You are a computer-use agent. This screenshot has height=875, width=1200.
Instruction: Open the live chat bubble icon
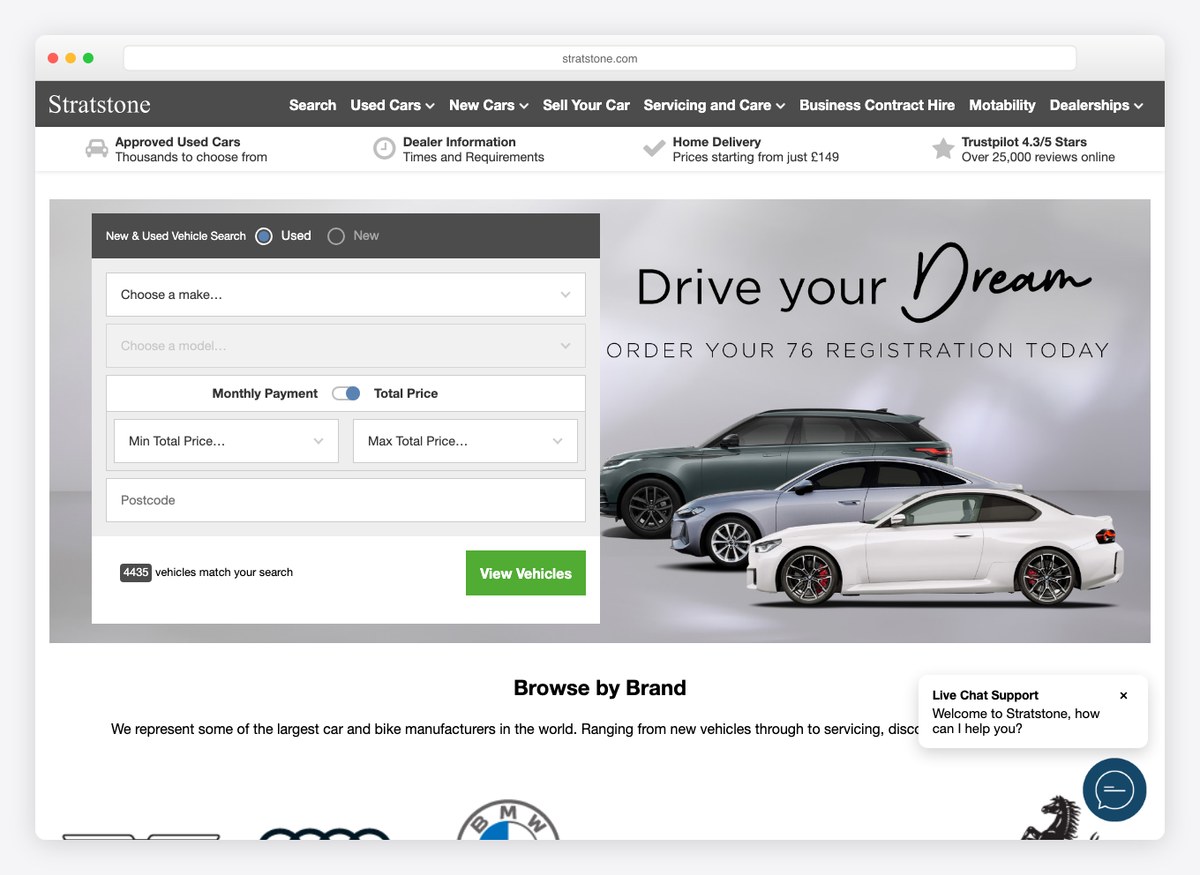(x=1115, y=790)
